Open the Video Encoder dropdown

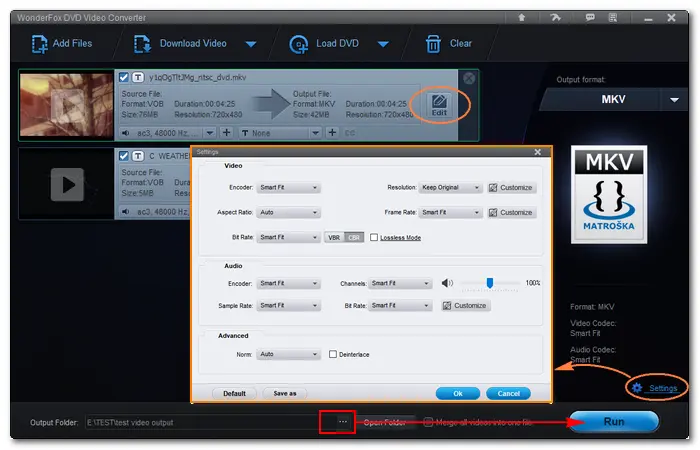click(x=288, y=188)
